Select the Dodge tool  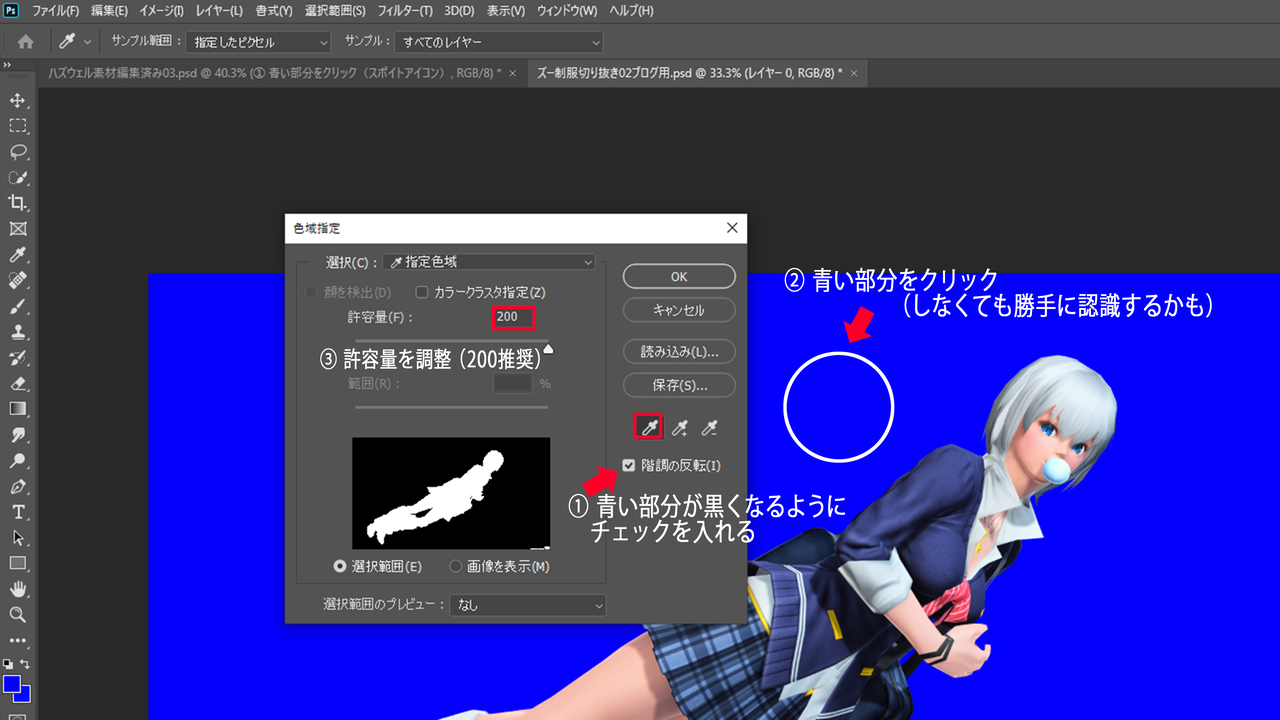(18, 461)
